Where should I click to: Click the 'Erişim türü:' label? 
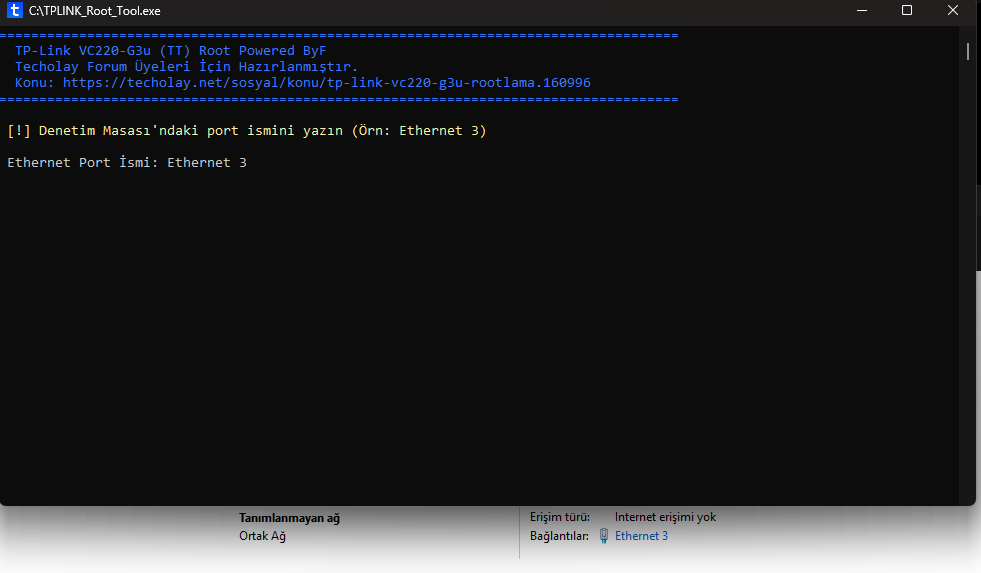point(560,517)
